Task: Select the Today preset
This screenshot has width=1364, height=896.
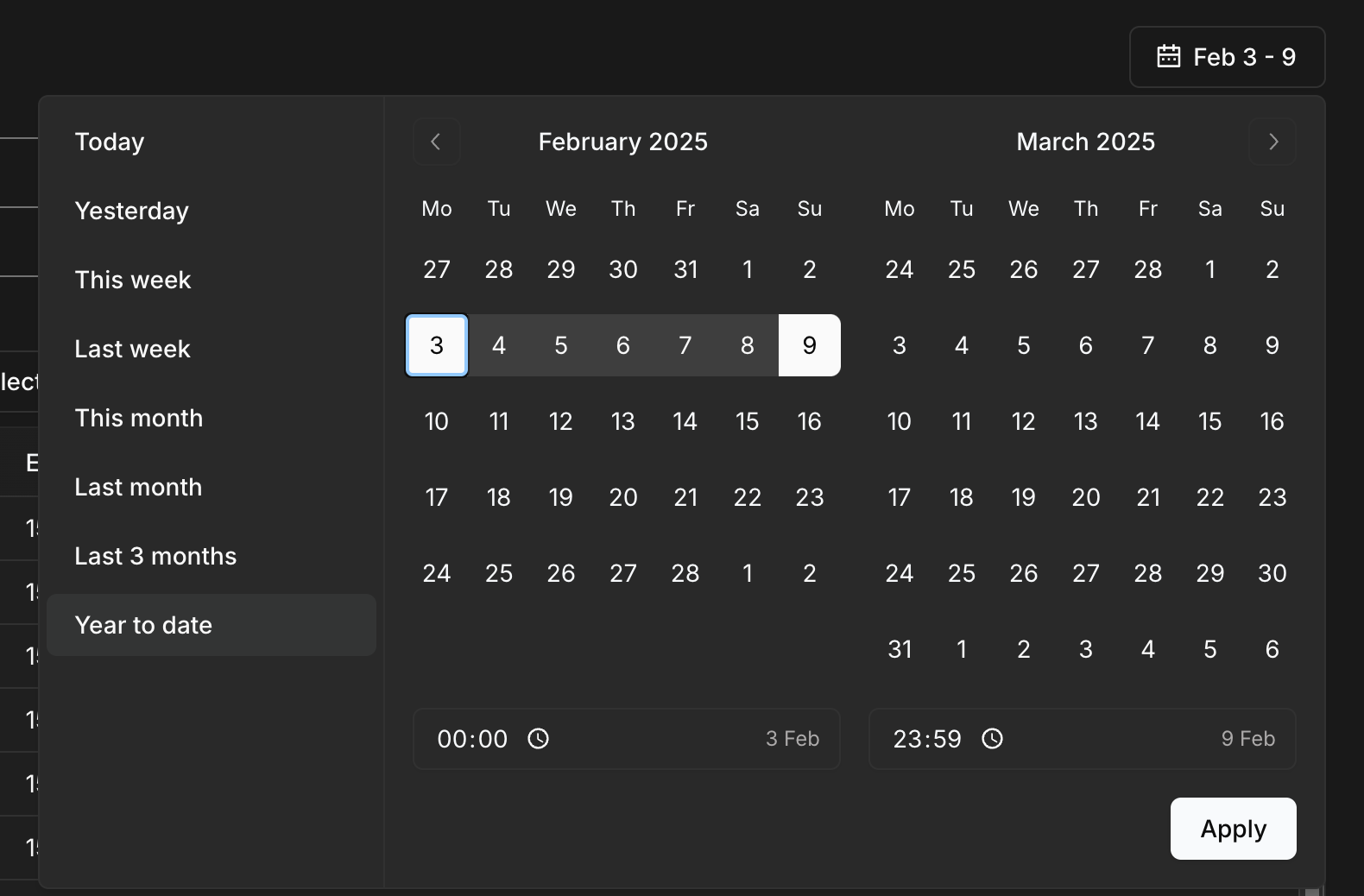Action: pos(110,142)
